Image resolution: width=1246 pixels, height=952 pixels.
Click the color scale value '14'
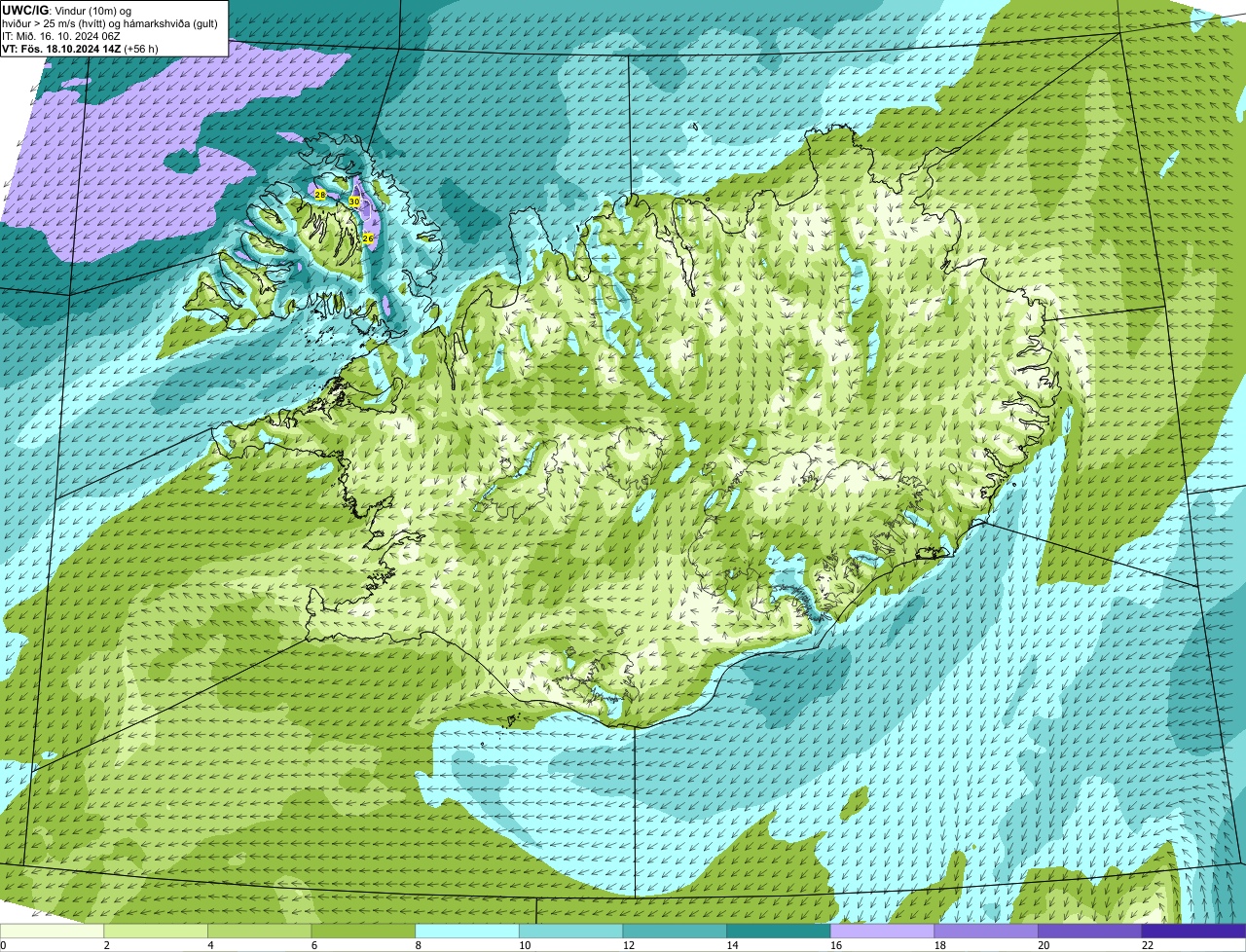tap(732, 945)
